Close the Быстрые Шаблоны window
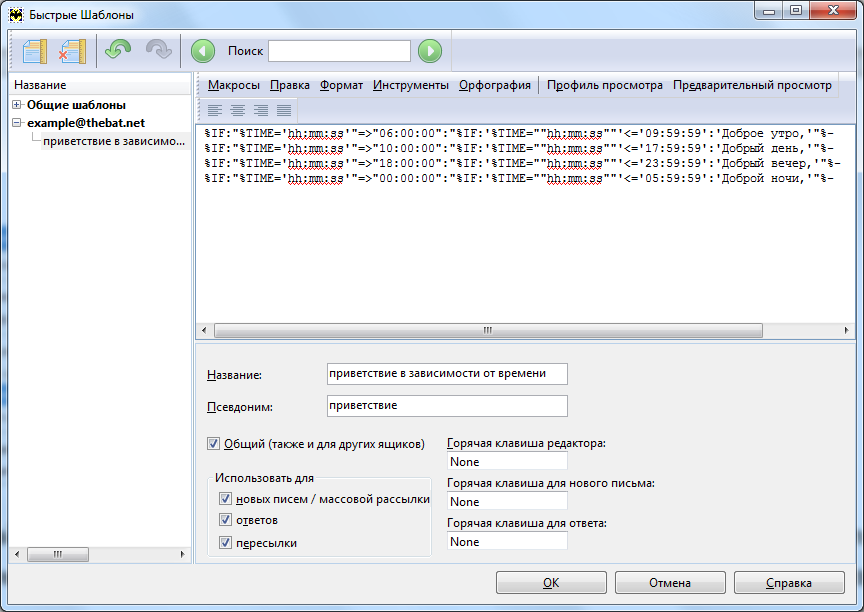The width and height of the screenshot is (864, 612). tap(834, 10)
